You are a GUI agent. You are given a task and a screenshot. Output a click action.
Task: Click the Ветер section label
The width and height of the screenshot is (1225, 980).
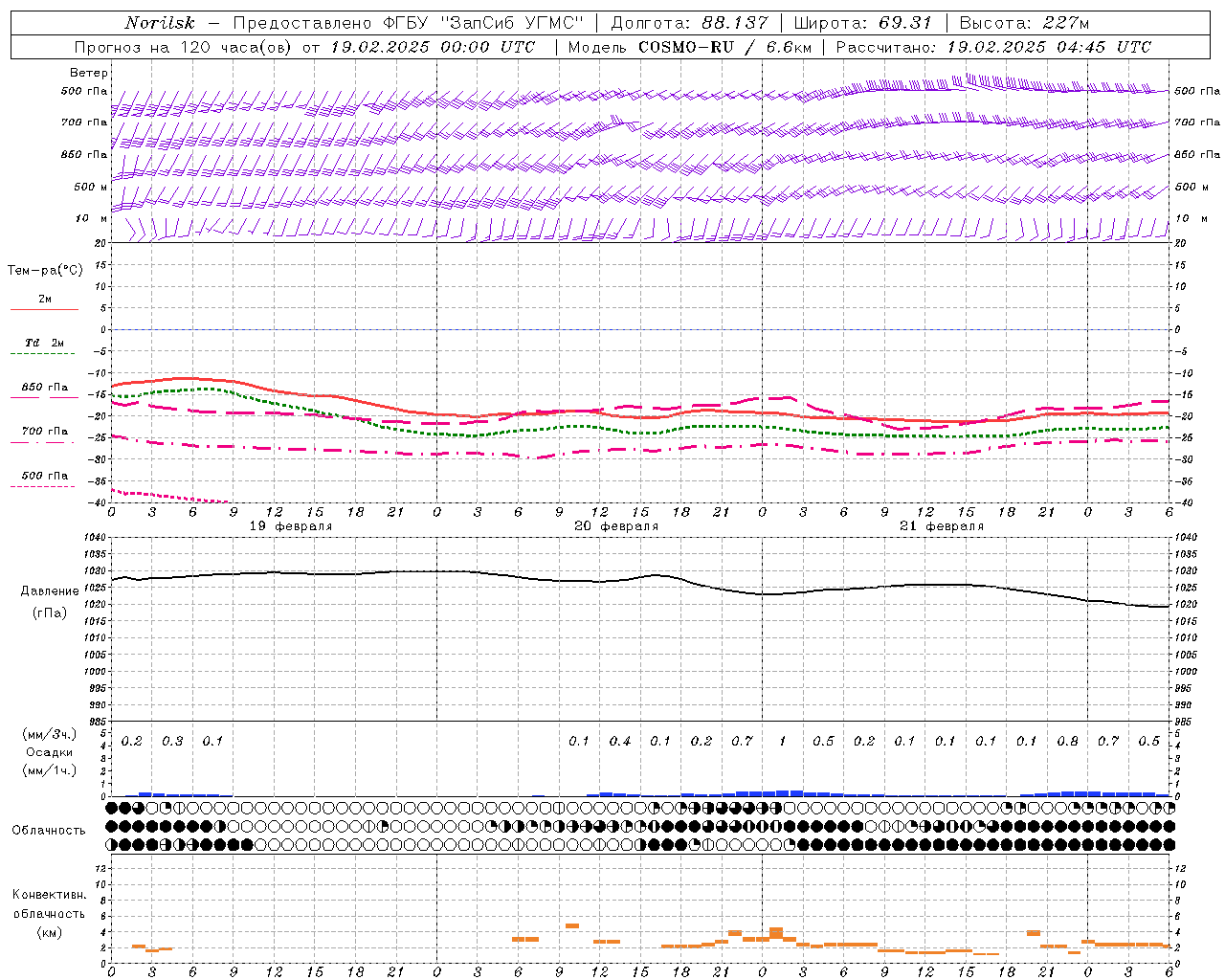[89, 73]
